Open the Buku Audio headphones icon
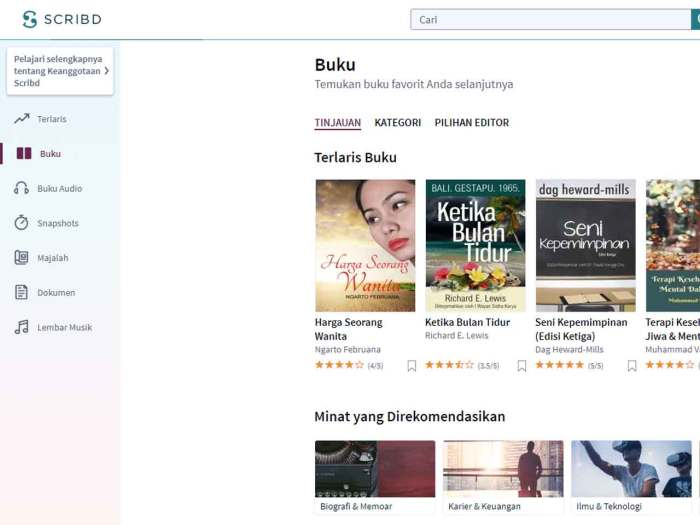 [x=21, y=188]
